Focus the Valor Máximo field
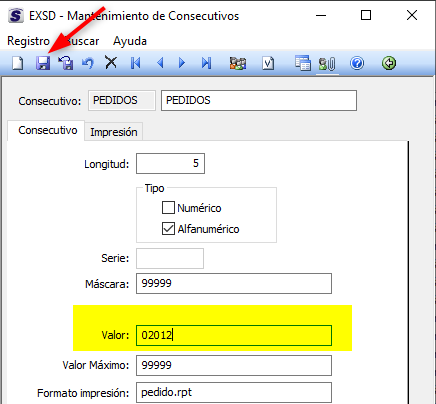Screen dimensions: 436x404 pos(234,365)
